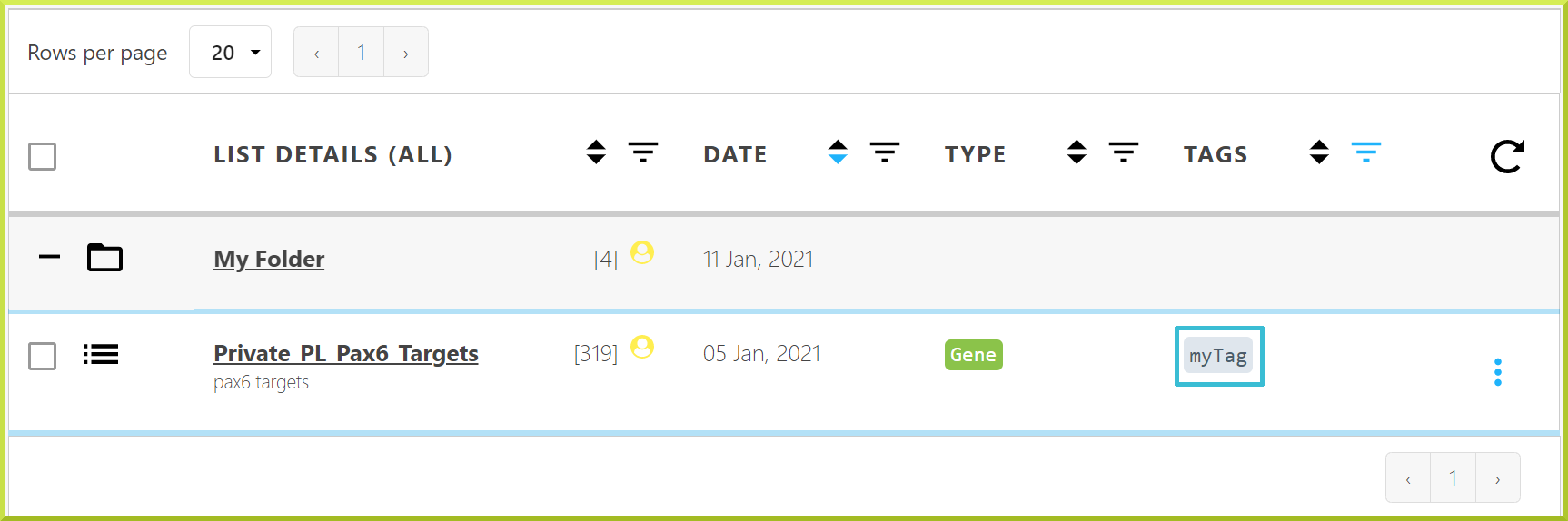Sort lists by Type column
The image size is (1568, 521).
1077,152
